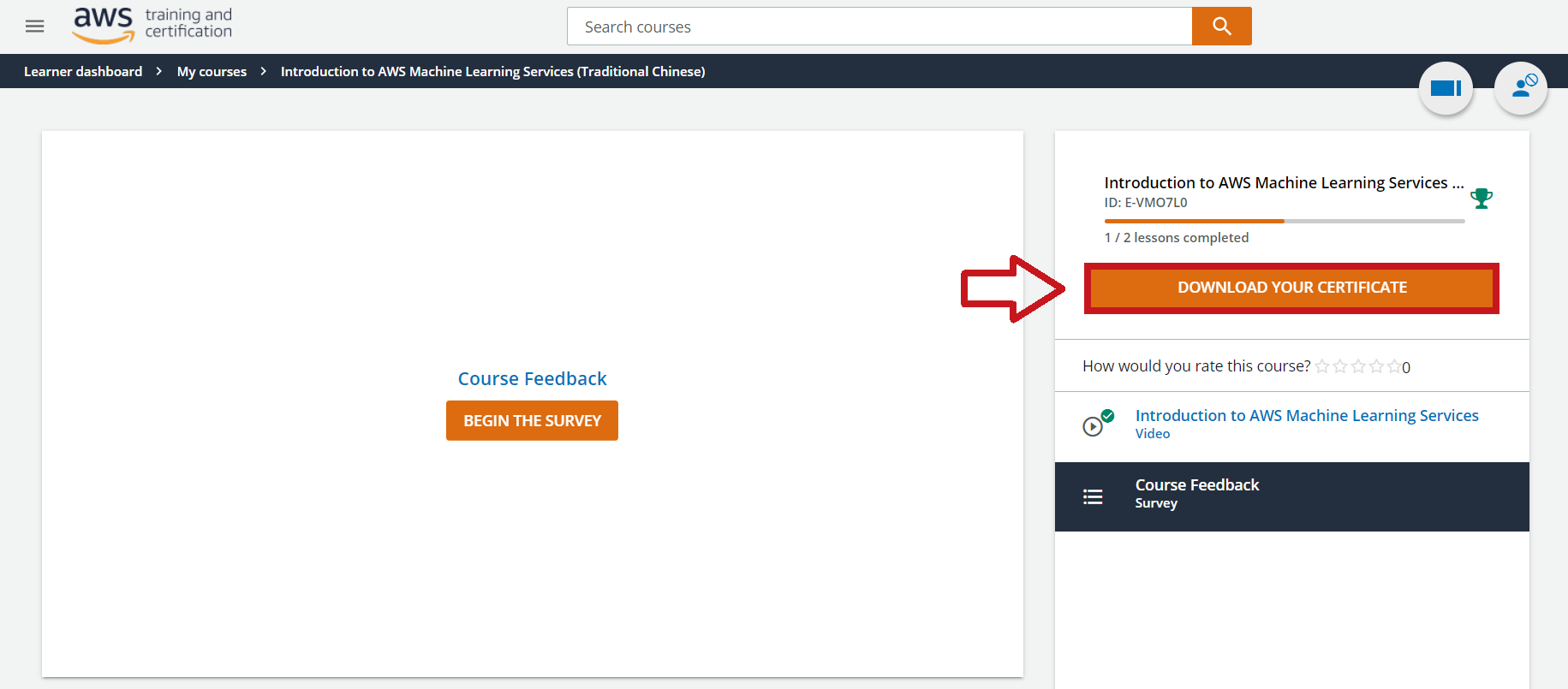Image resolution: width=1568 pixels, height=689 pixels.
Task: Rate the course five stars
Action: (x=1394, y=366)
